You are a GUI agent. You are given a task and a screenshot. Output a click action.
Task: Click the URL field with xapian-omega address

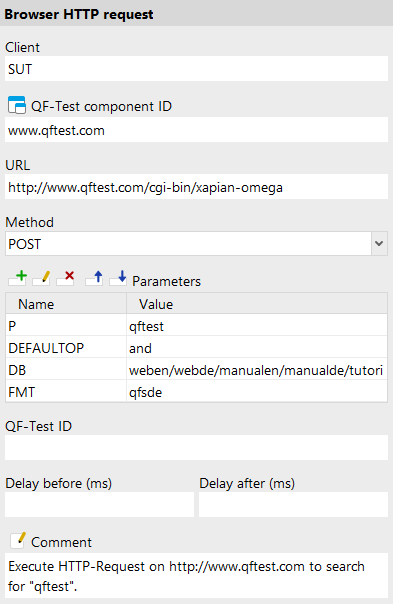pos(196,187)
